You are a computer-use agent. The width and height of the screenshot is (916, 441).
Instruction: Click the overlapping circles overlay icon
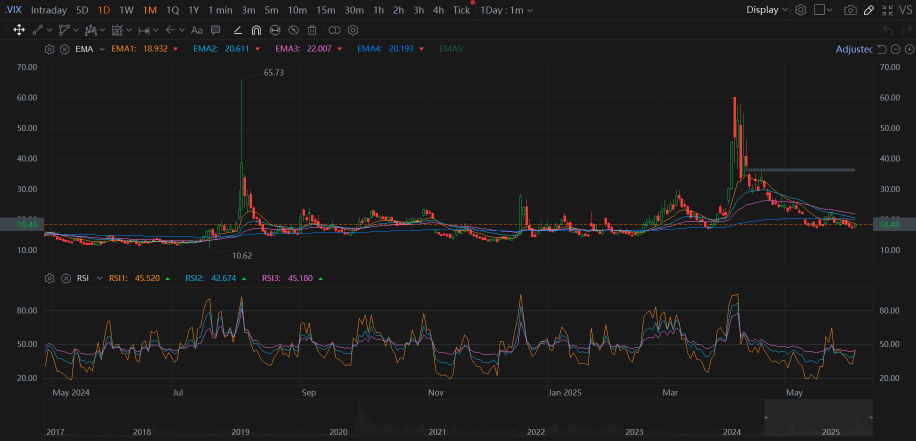[x=334, y=30]
